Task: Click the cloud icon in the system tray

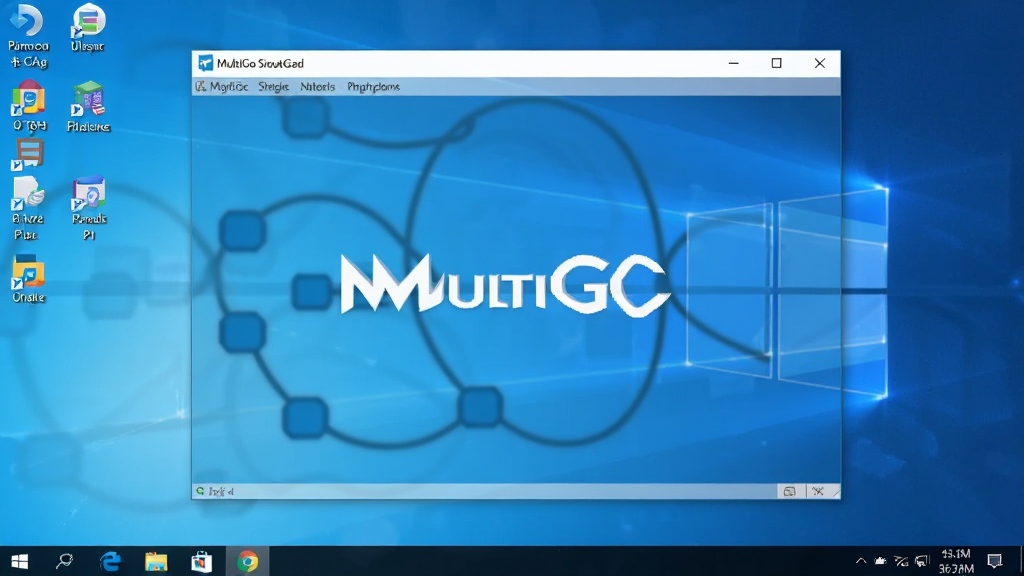Action: [x=880, y=561]
